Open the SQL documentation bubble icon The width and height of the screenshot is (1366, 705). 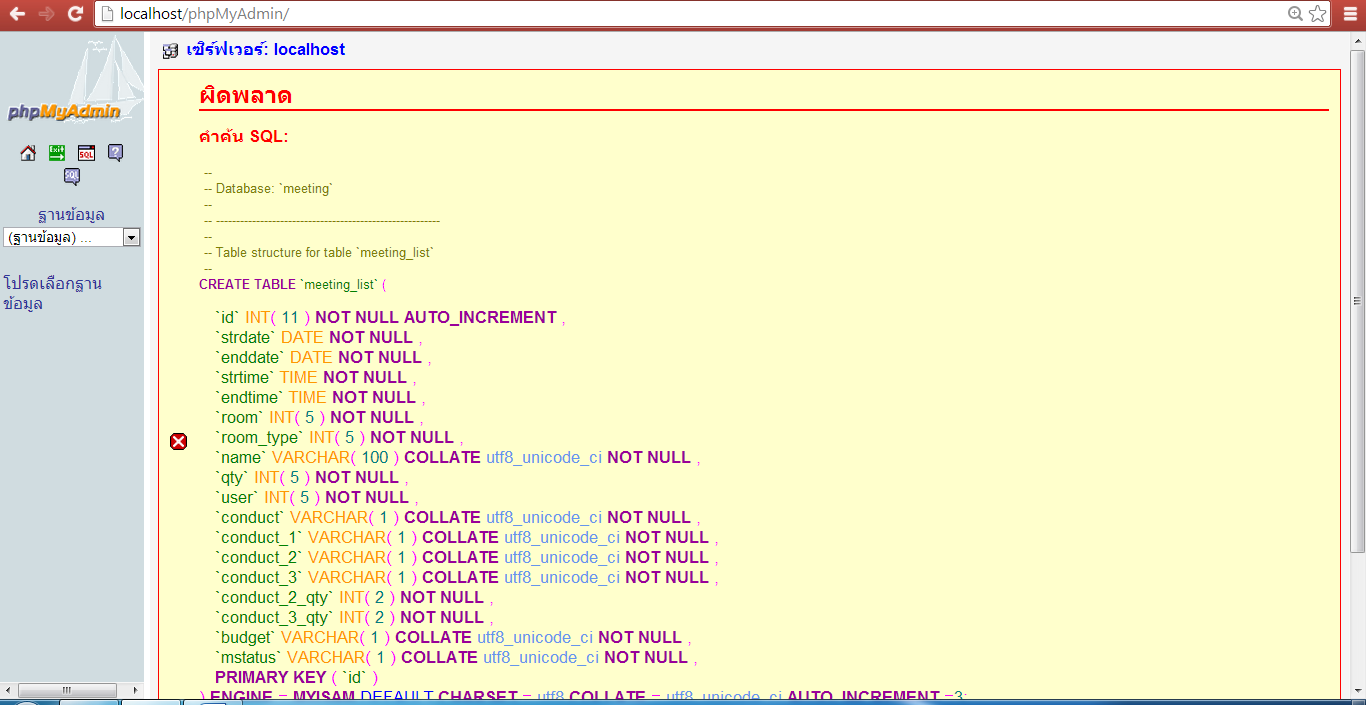pyautogui.click(x=72, y=177)
